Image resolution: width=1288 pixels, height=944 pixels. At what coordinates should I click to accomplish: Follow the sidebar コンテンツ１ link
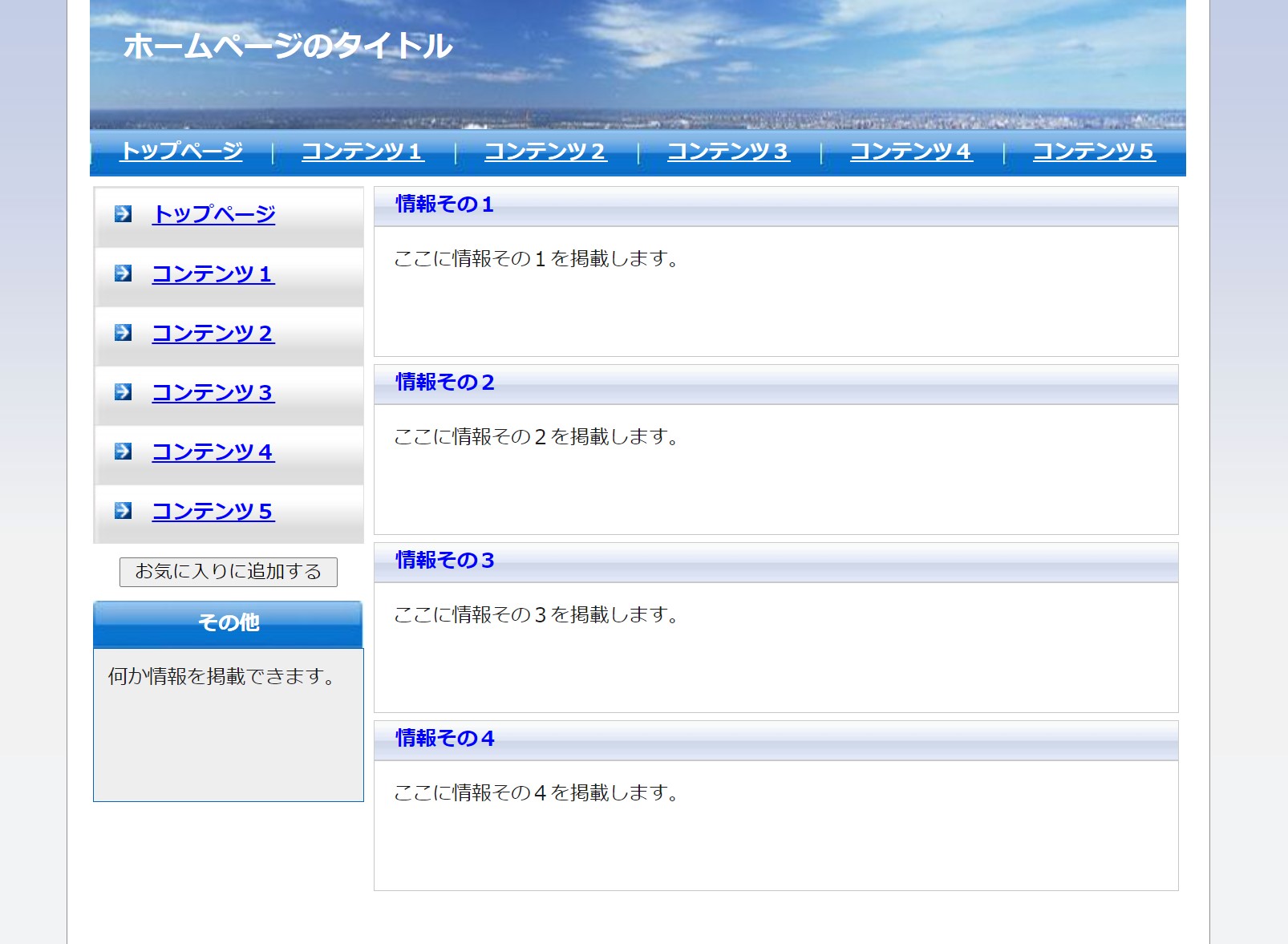213,273
